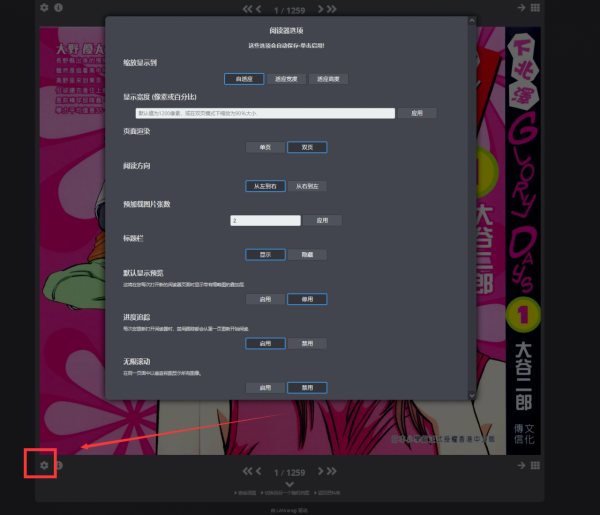
Task: Enable 默认显示预览 with 启用 button
Action: [x=265, y=298]
